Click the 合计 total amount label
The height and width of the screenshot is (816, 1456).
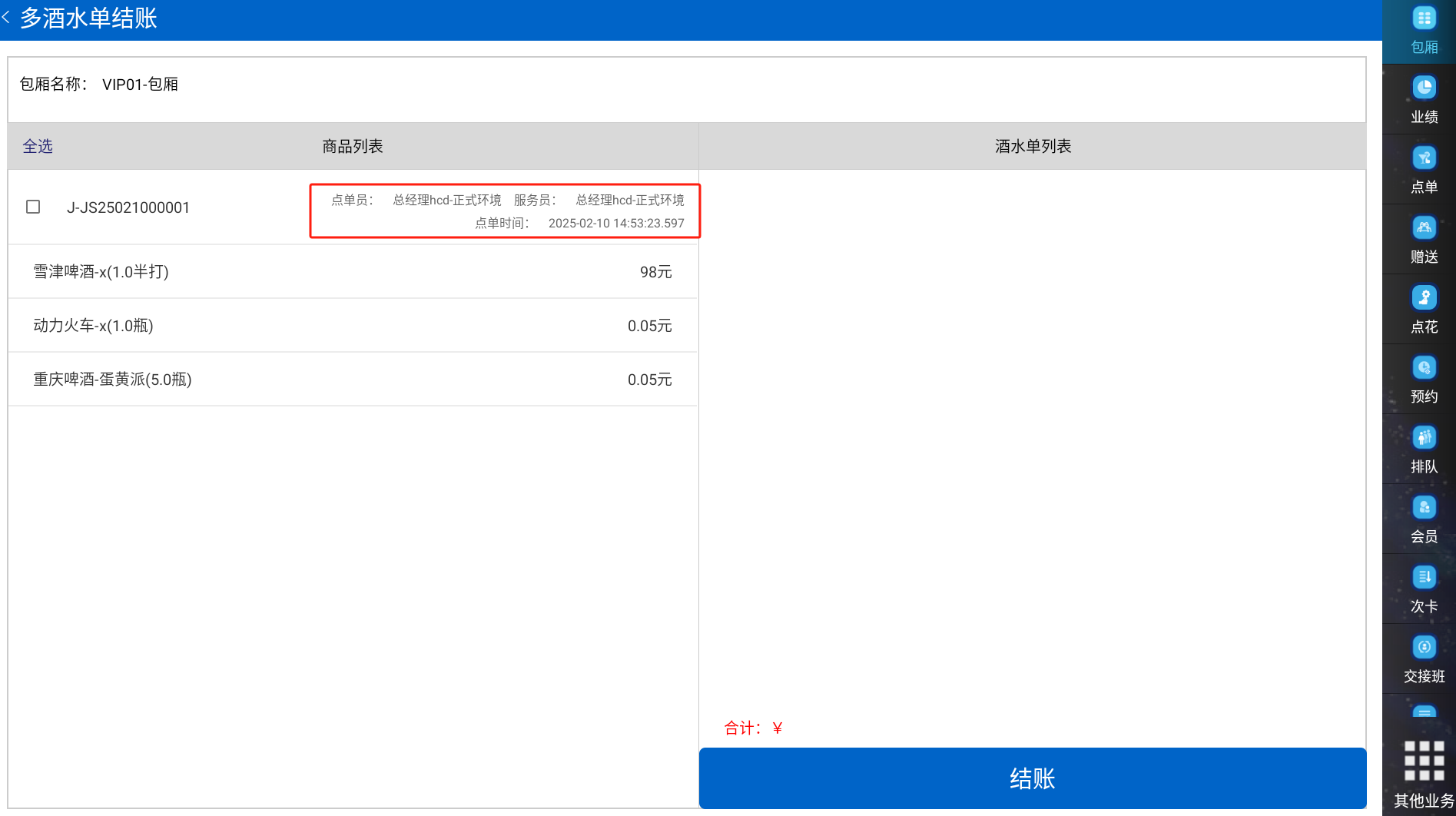[x=753, y=728]
